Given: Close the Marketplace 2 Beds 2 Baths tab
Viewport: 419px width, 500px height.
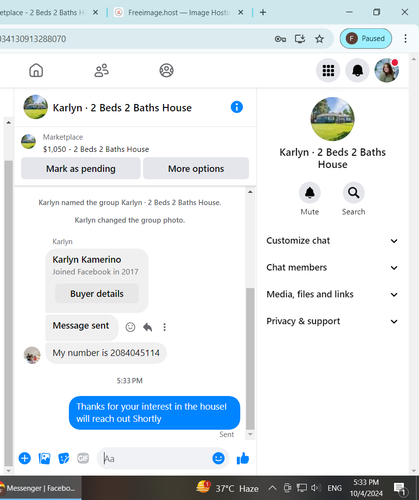Looking at the screenshot, I should (x=95, y=12).
